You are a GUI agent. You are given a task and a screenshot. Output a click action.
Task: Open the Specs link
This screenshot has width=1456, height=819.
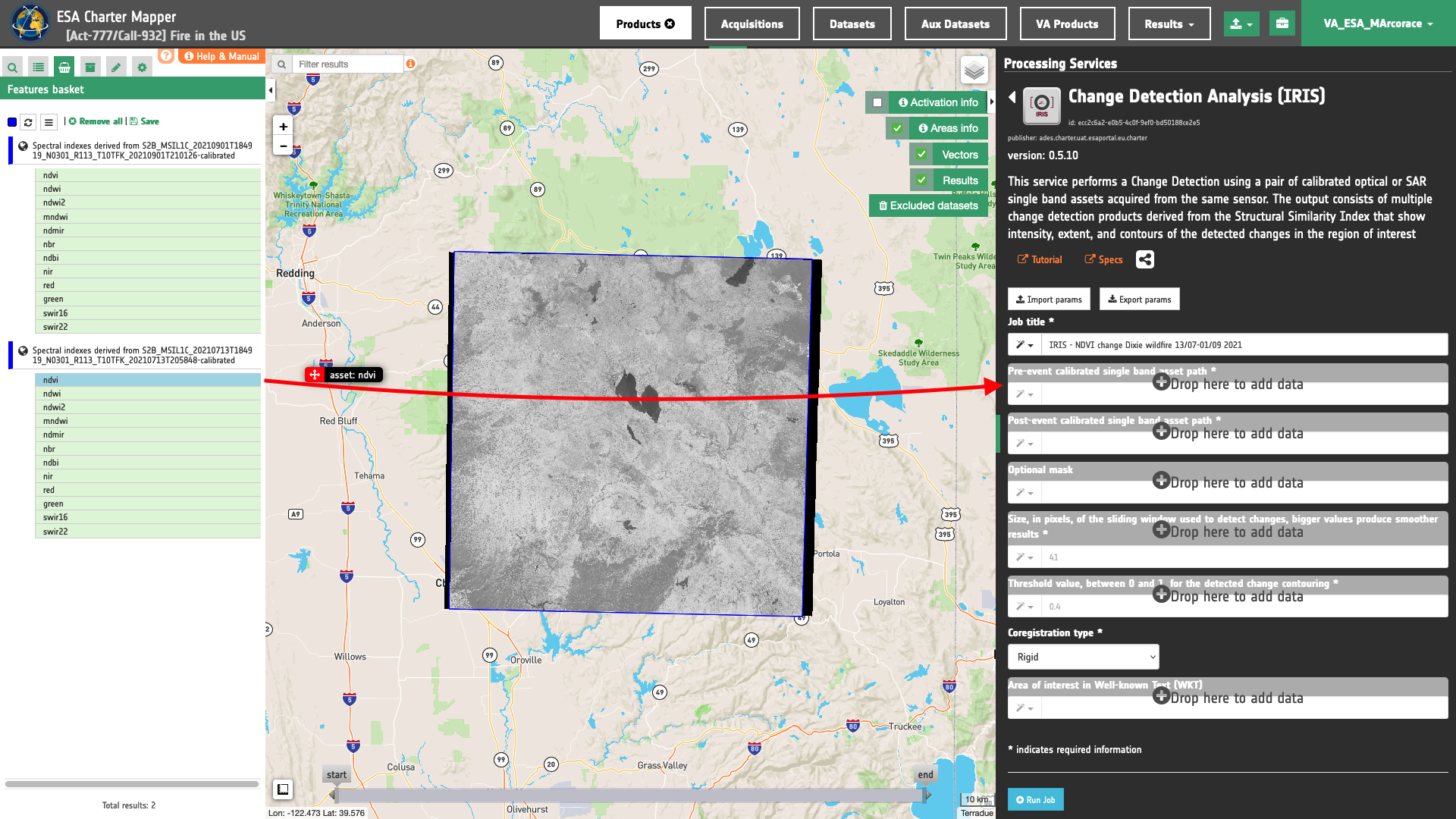1103,259
